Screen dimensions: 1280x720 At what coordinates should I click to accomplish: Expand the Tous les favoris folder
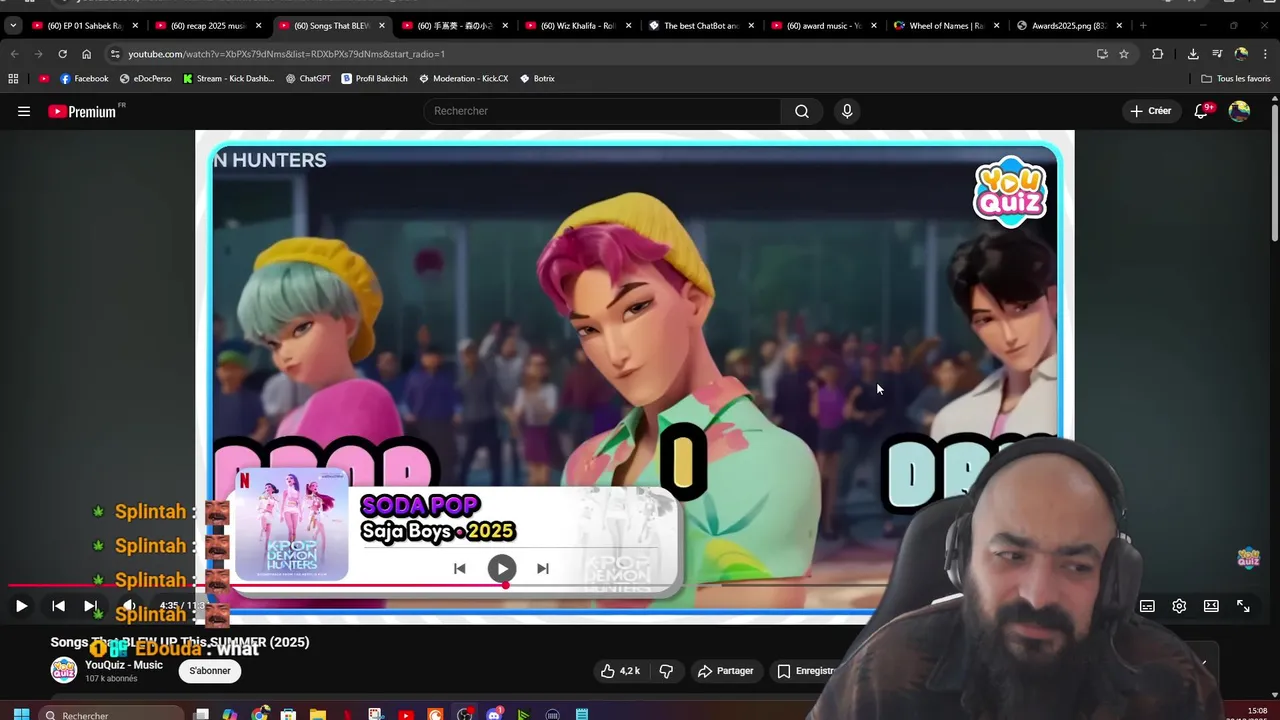point(1236,78)
